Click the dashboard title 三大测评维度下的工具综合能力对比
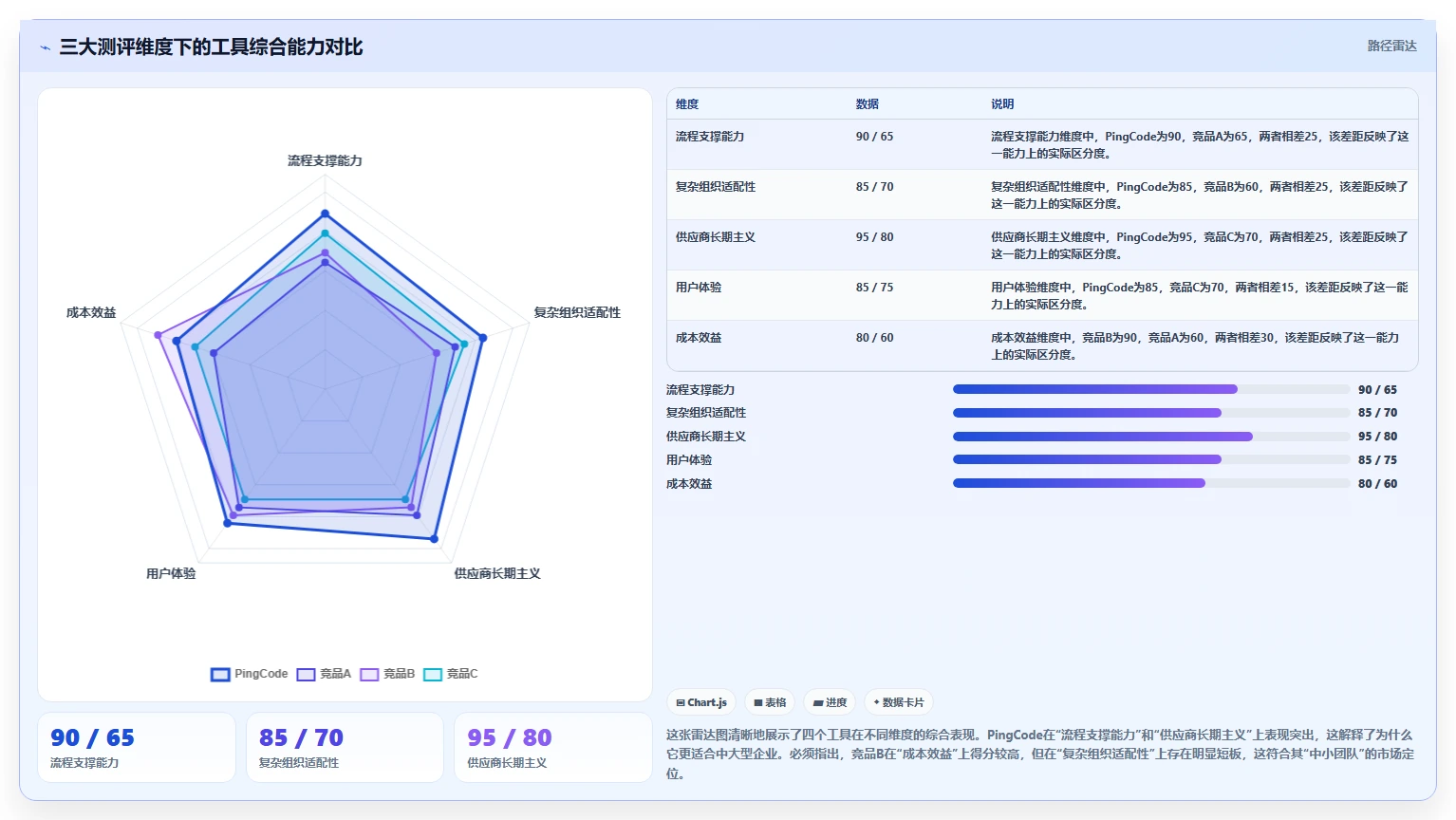This screenshot has height=820, width=1456. pyautogui.click(x=211, y=47)
